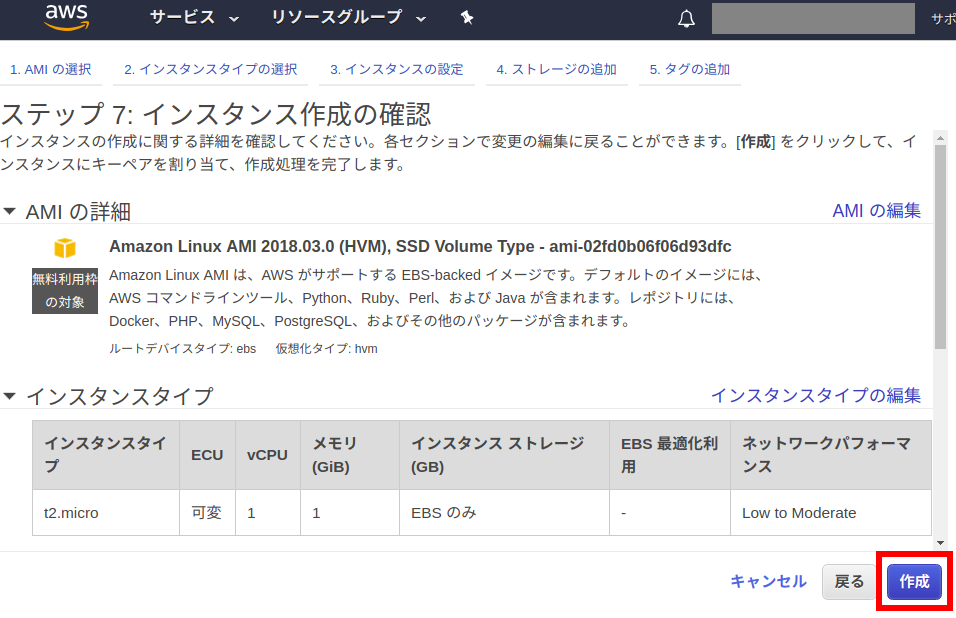Open the リソースグループ dropdown menu
Image resolution: width=956 pixels, height=618 pixels.
[x=348, y=18]
